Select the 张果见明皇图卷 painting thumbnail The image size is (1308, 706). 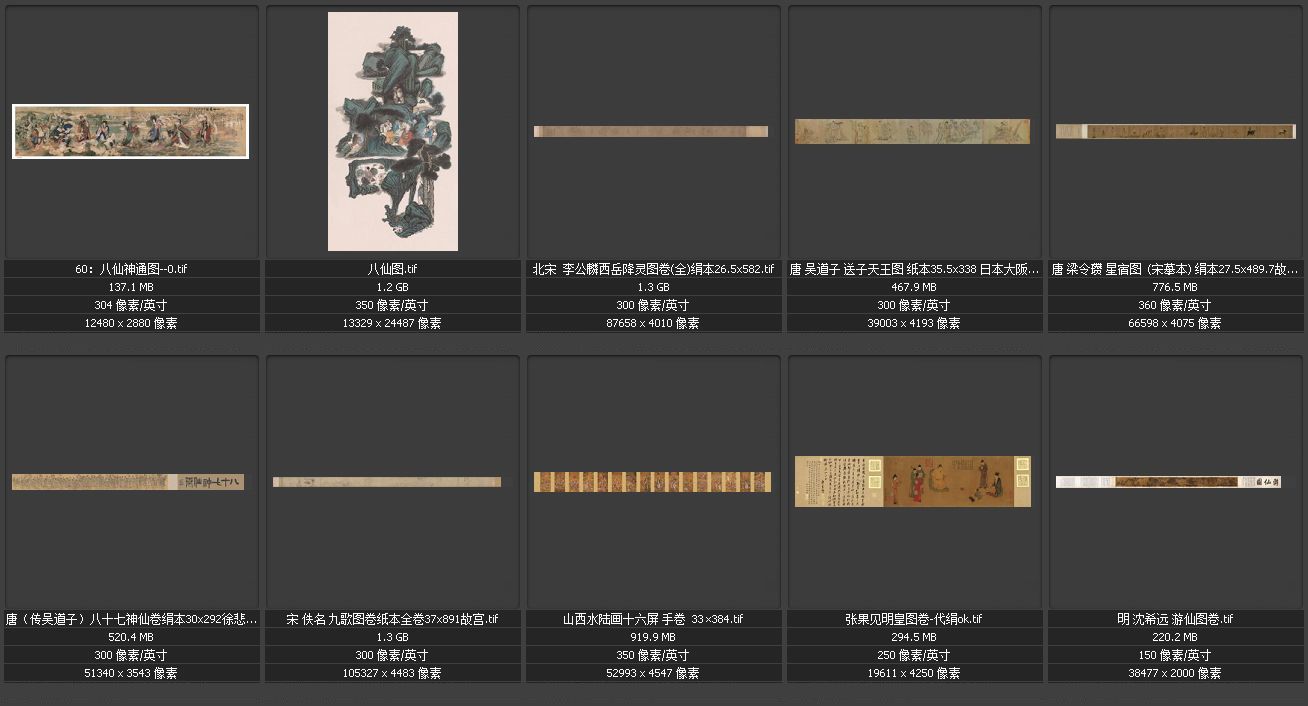(x=912, y=481)
